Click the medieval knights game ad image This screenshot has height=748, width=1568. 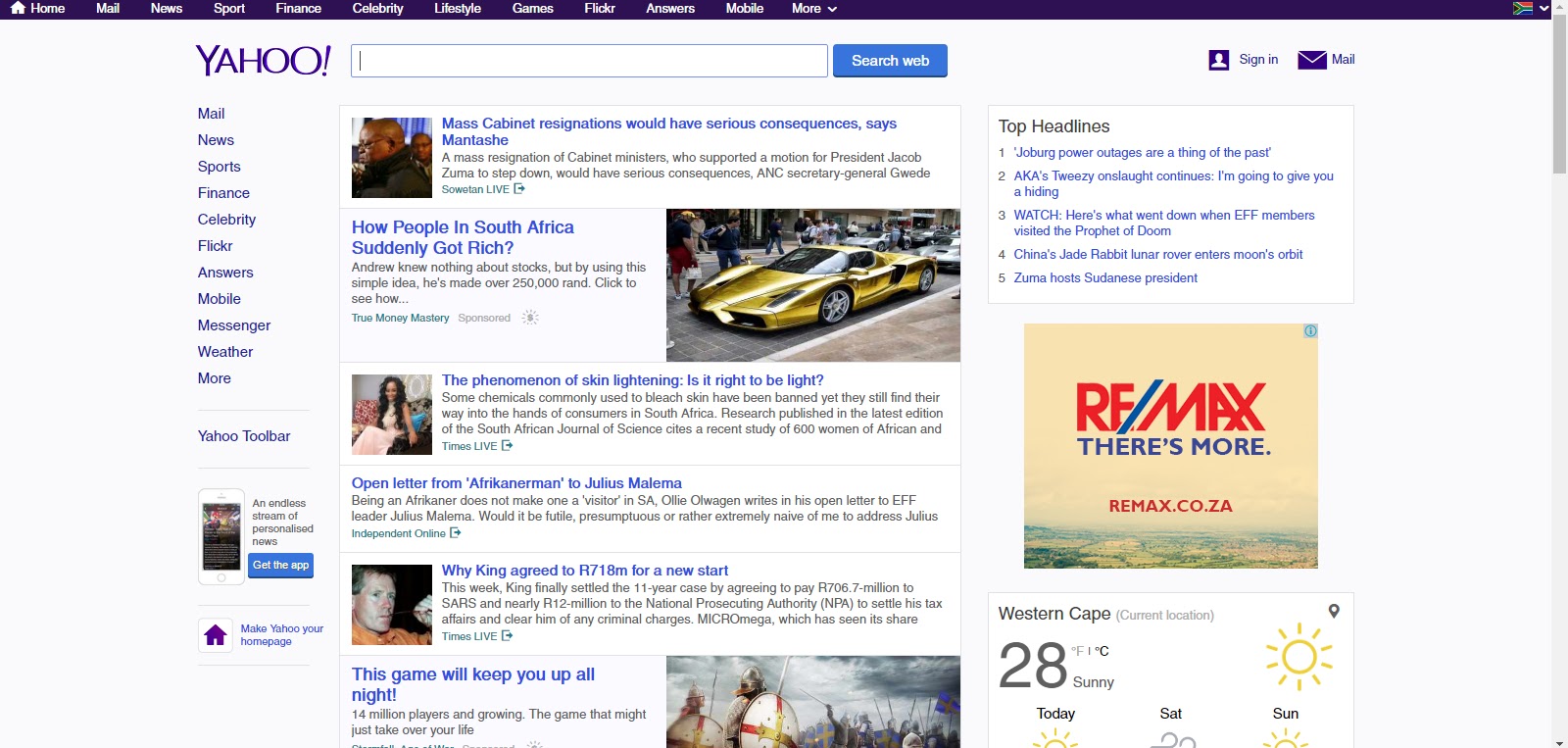tap(813, 702)
